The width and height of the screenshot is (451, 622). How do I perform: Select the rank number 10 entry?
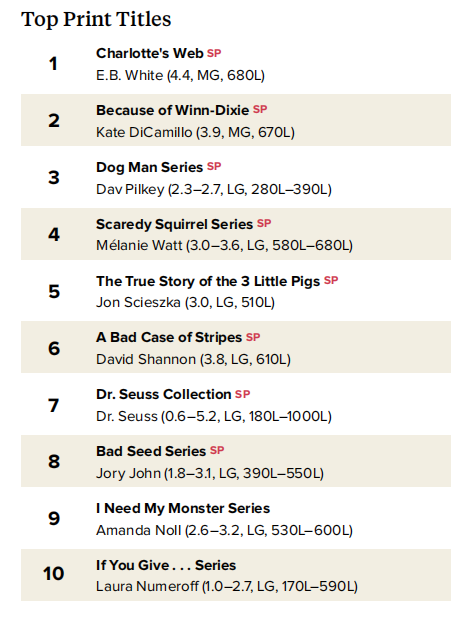point(54,574)
